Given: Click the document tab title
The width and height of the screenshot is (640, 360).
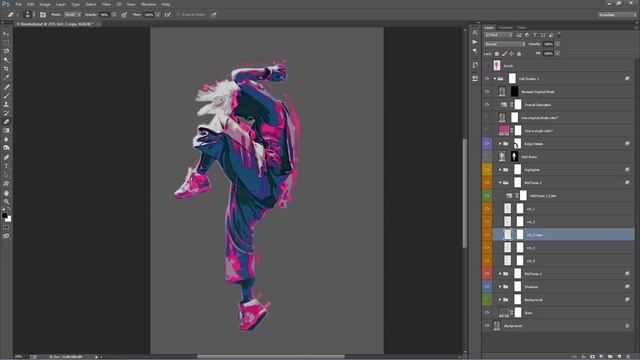Looking at the screenshot, I should tap(55, 24).
